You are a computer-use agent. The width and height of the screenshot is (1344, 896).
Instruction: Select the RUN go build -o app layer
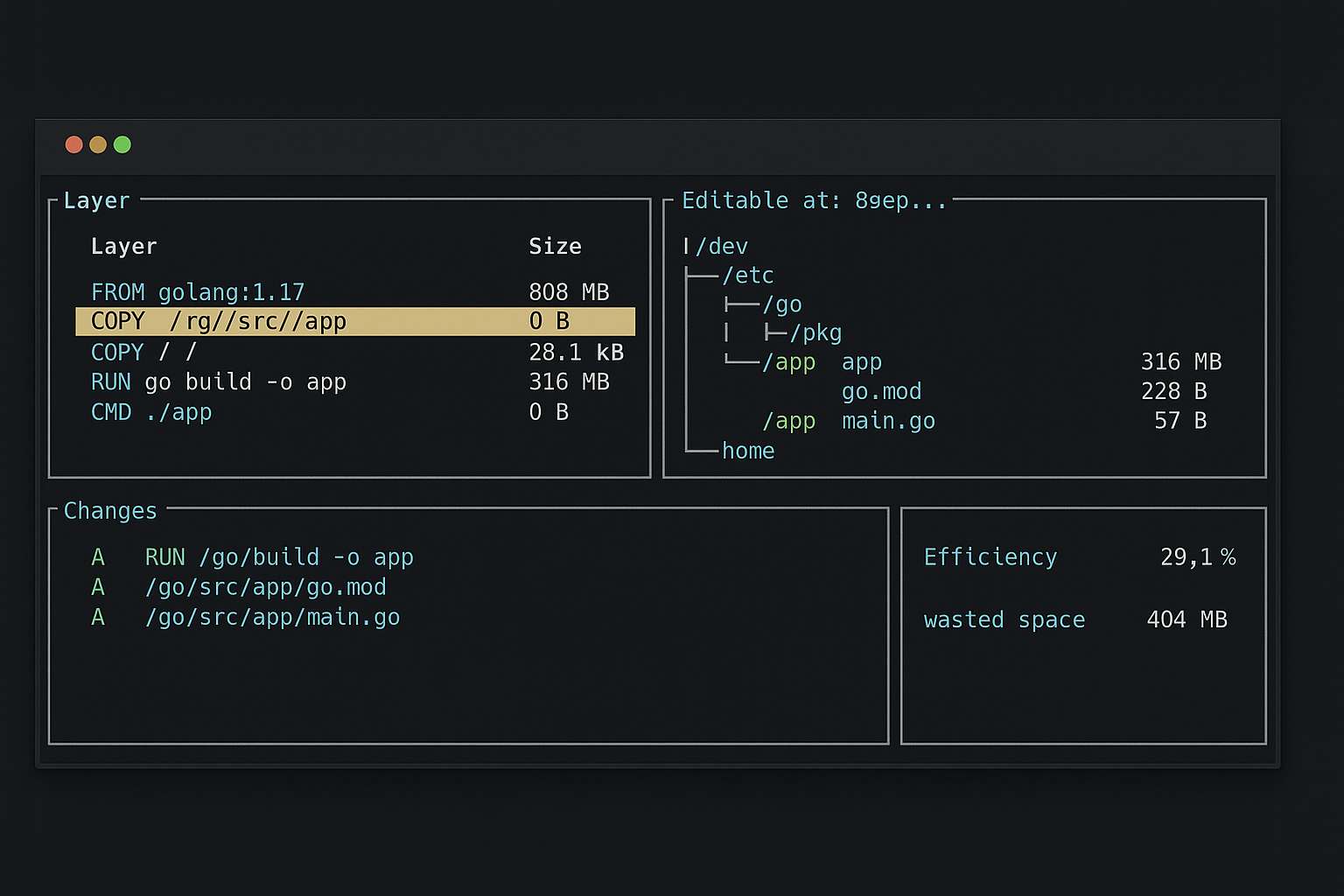tap(219, 382)
